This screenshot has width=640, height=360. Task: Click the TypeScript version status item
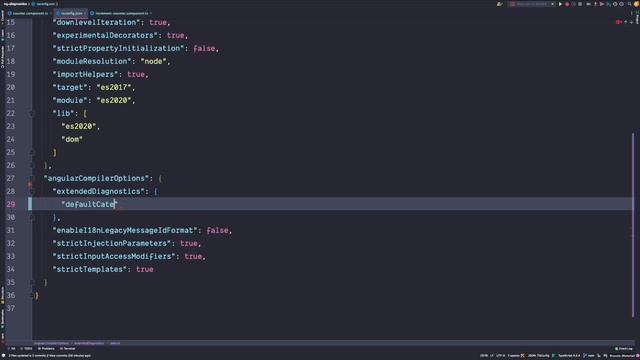coord(569,356)
